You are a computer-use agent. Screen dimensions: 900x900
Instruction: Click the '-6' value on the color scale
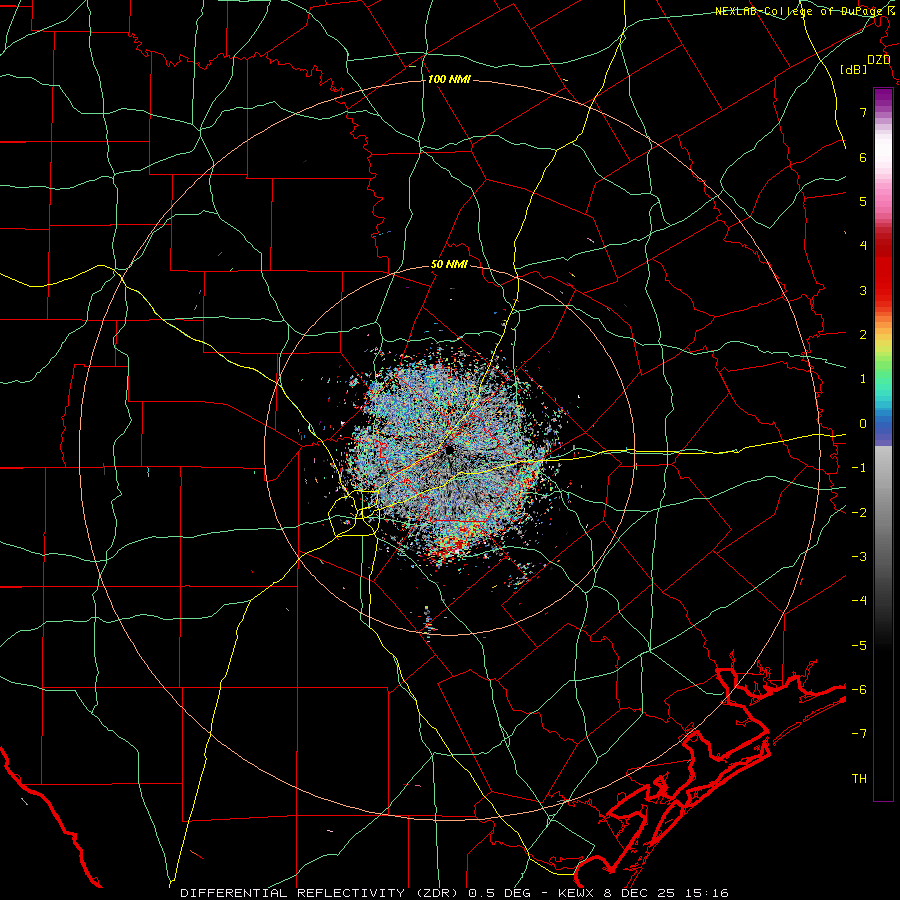859,690
